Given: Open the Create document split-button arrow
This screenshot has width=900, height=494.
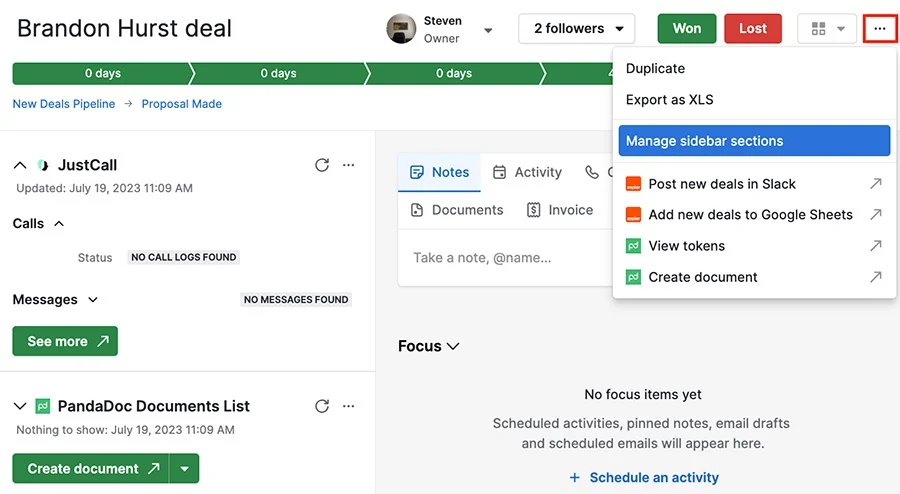Looking at the screenshot, I should click(x=184, y=469).
